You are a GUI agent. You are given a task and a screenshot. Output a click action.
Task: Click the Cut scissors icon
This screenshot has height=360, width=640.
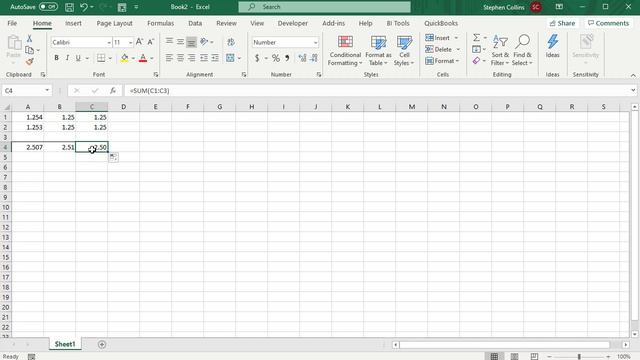tap(29, 38)
